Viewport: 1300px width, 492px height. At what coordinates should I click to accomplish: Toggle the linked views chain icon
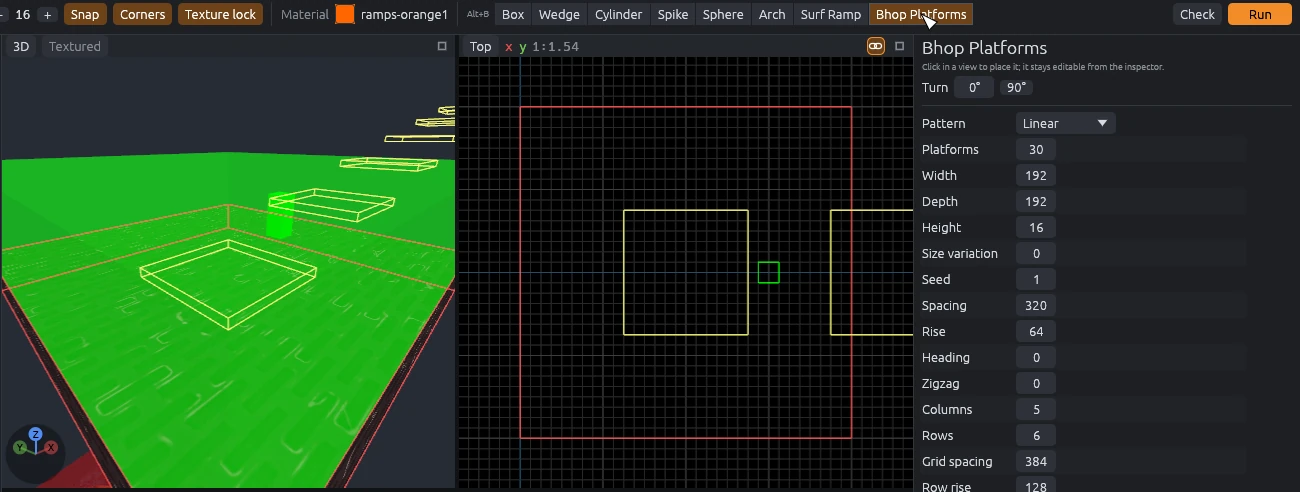click(875, 46)
